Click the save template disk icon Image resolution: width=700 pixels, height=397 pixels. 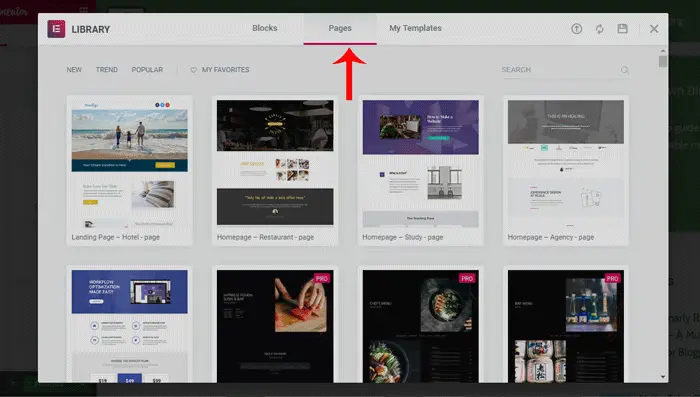[x=623, y=29]
